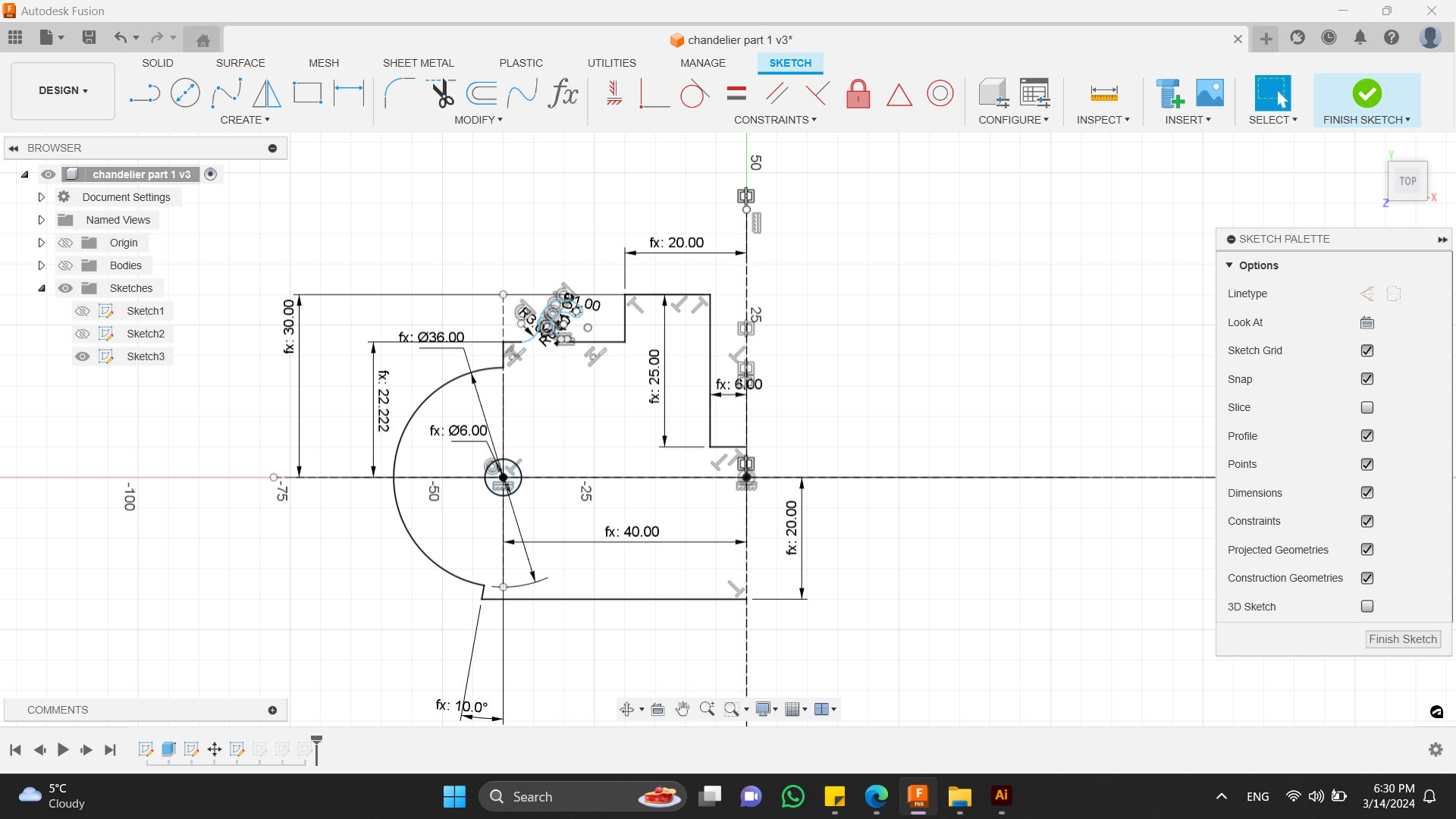This screenshot has width=1456, height=819.
Task: Expand the Bodies folder in browser
Action: (41, 265)
